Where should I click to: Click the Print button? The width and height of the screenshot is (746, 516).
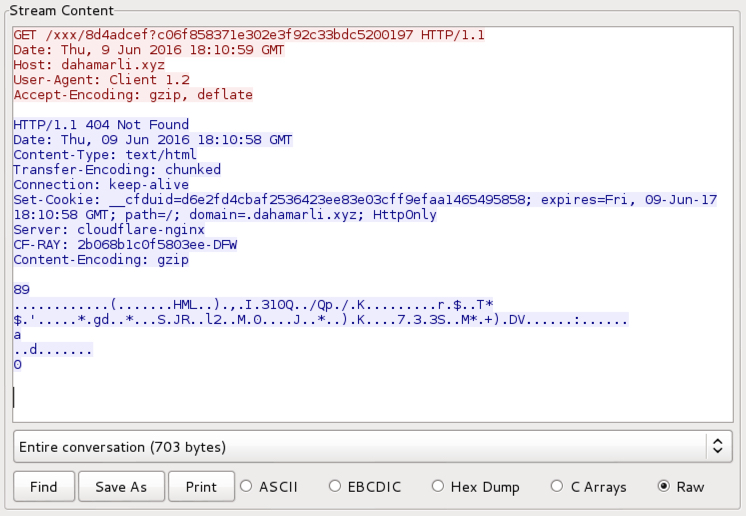coord(201,487)
